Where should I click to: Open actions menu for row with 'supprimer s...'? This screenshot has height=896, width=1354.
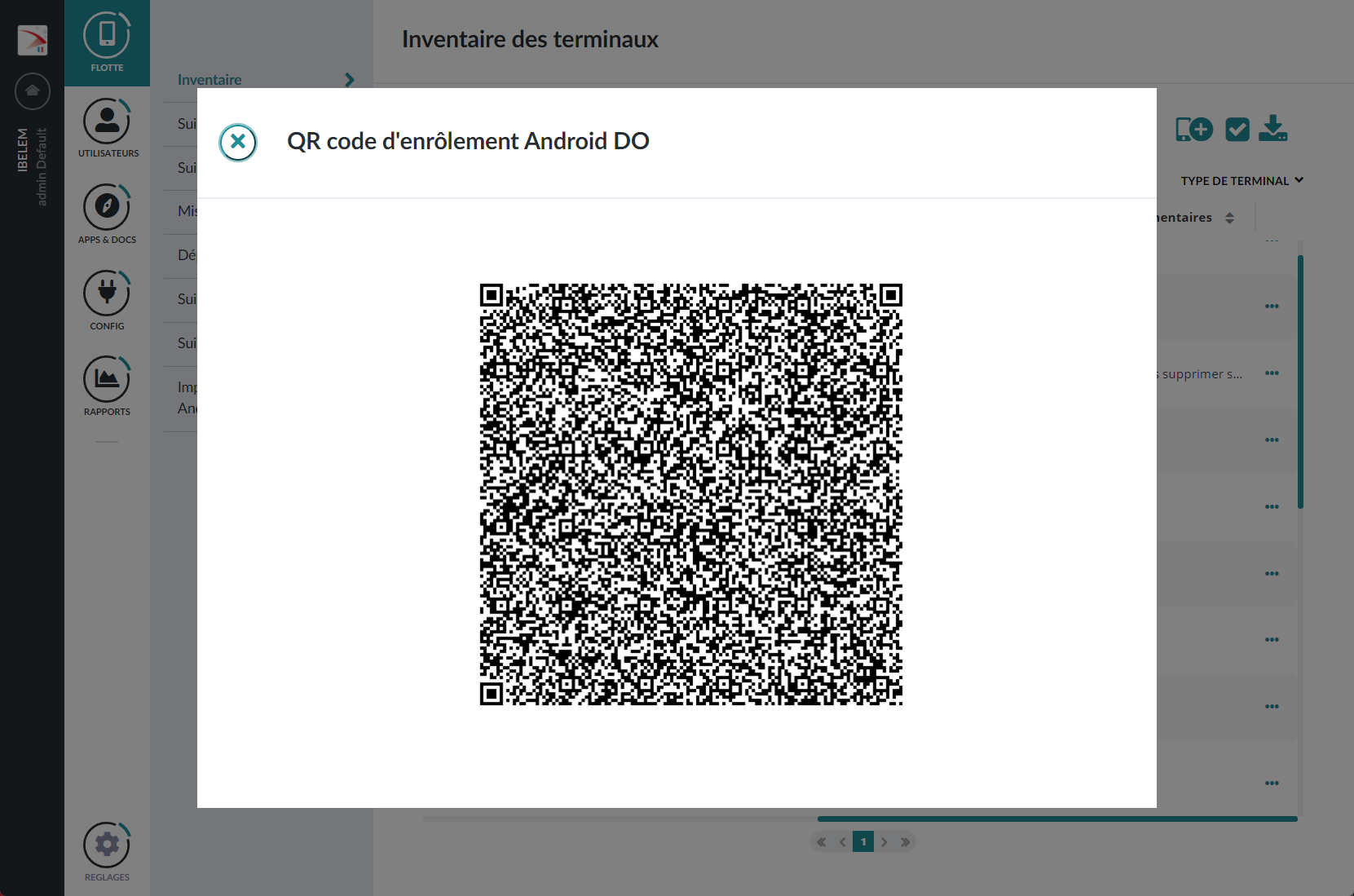(x=1272, y=373)
